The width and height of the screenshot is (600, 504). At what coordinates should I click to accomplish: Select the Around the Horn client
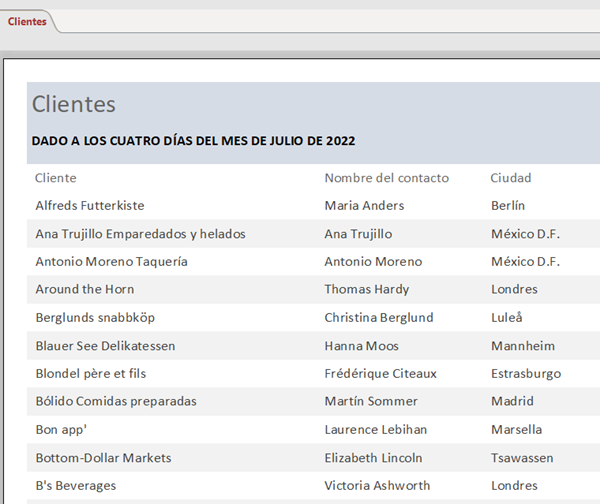click(85, 289)
